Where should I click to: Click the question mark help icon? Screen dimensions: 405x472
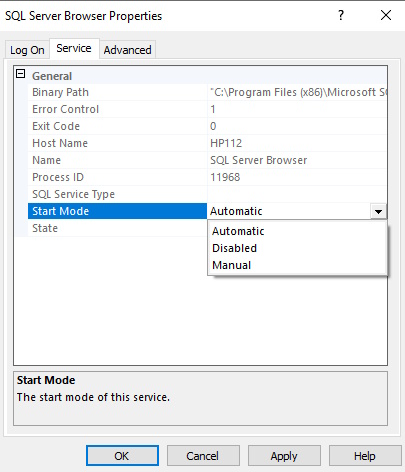[x=341, y=15]
